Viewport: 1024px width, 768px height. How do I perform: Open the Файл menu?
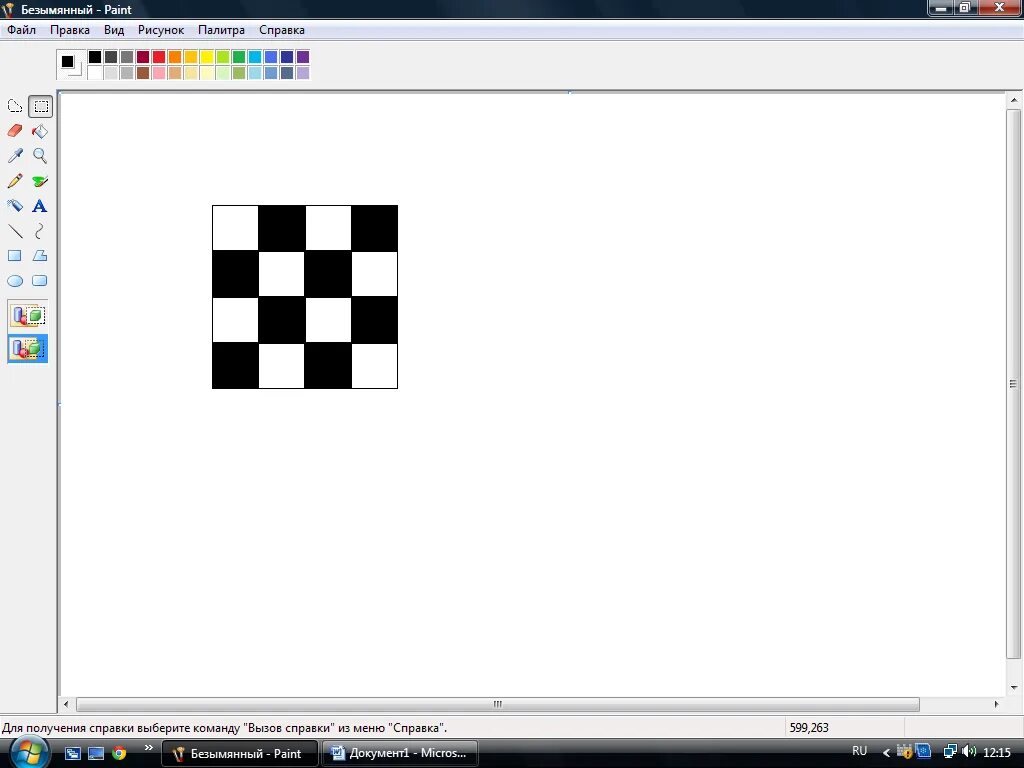click(22, 30)
